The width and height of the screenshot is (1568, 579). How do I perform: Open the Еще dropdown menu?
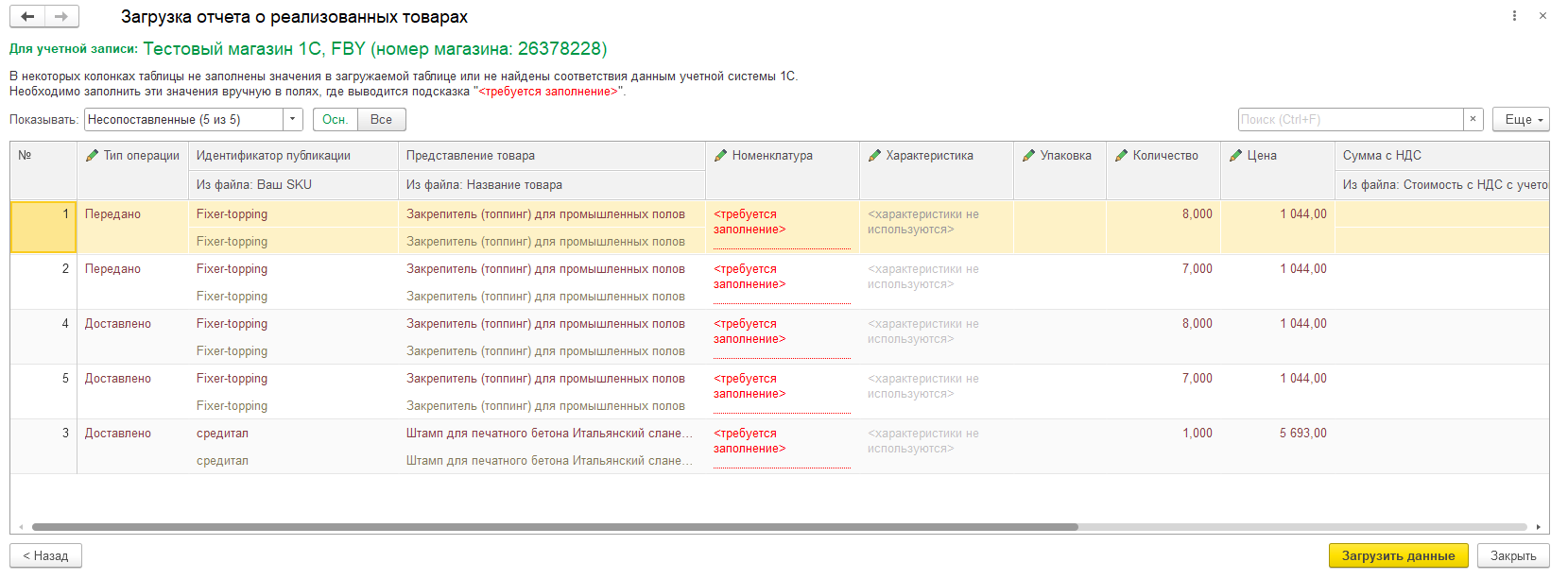pyautogui.click(x=1521, y=119)
